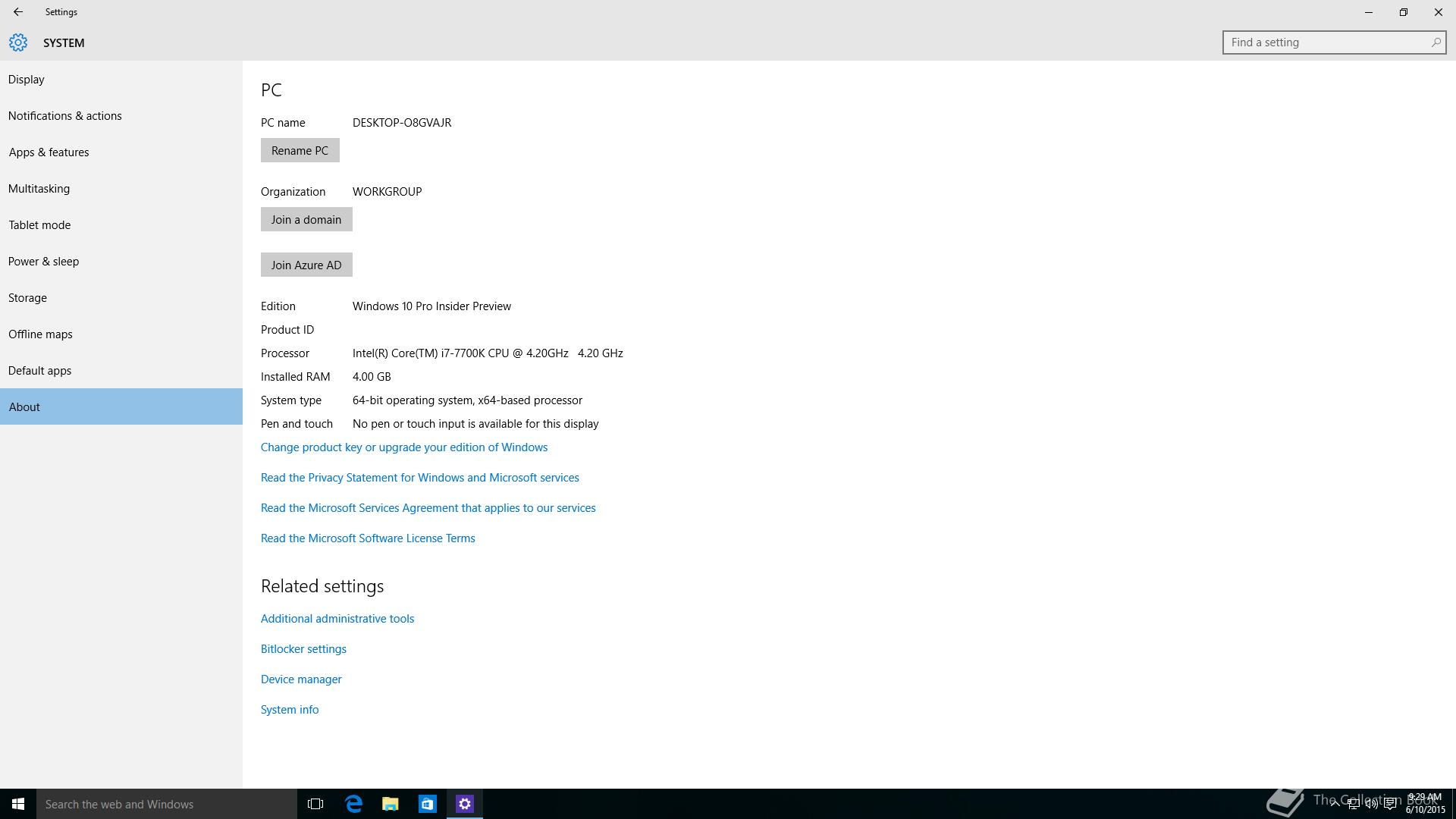Click the taskbar clock and date

pyautogui.click(x=1425, y=804)
